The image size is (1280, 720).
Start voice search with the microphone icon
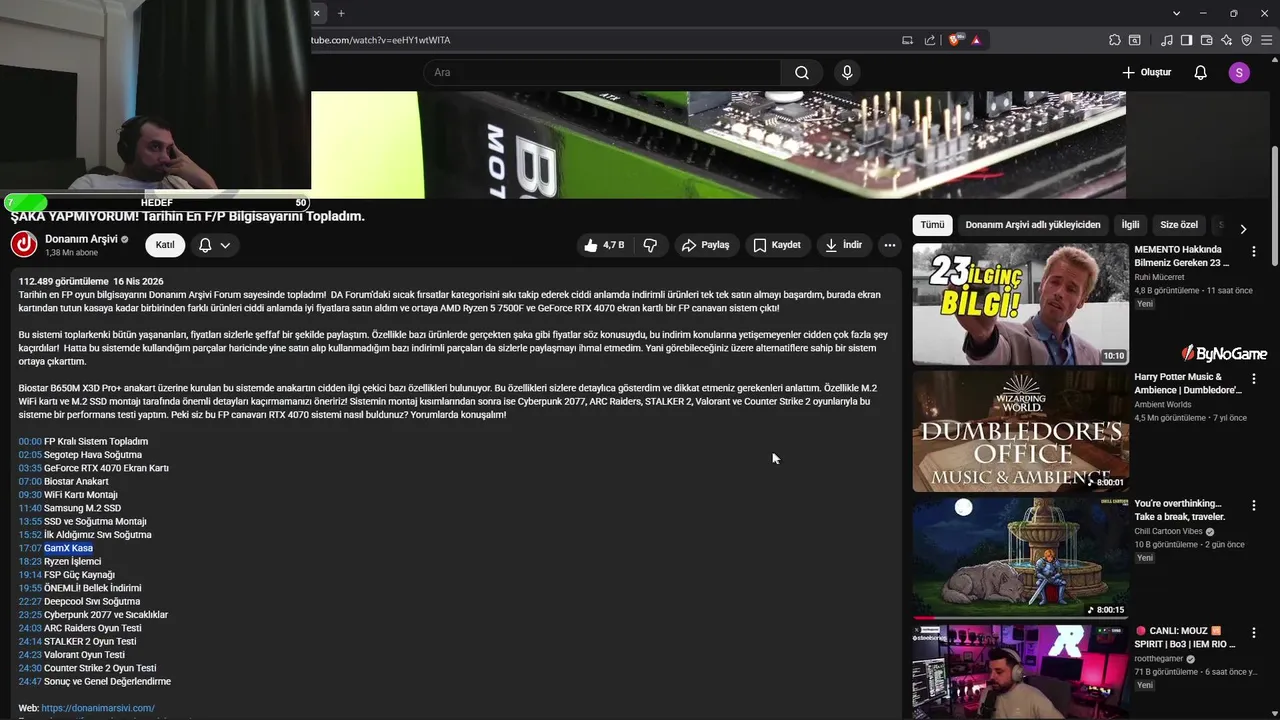pyautogui.click(x=847, y=72)
